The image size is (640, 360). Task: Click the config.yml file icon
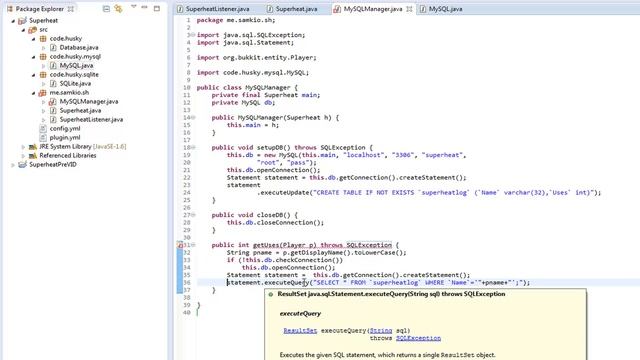click(43, 128)
